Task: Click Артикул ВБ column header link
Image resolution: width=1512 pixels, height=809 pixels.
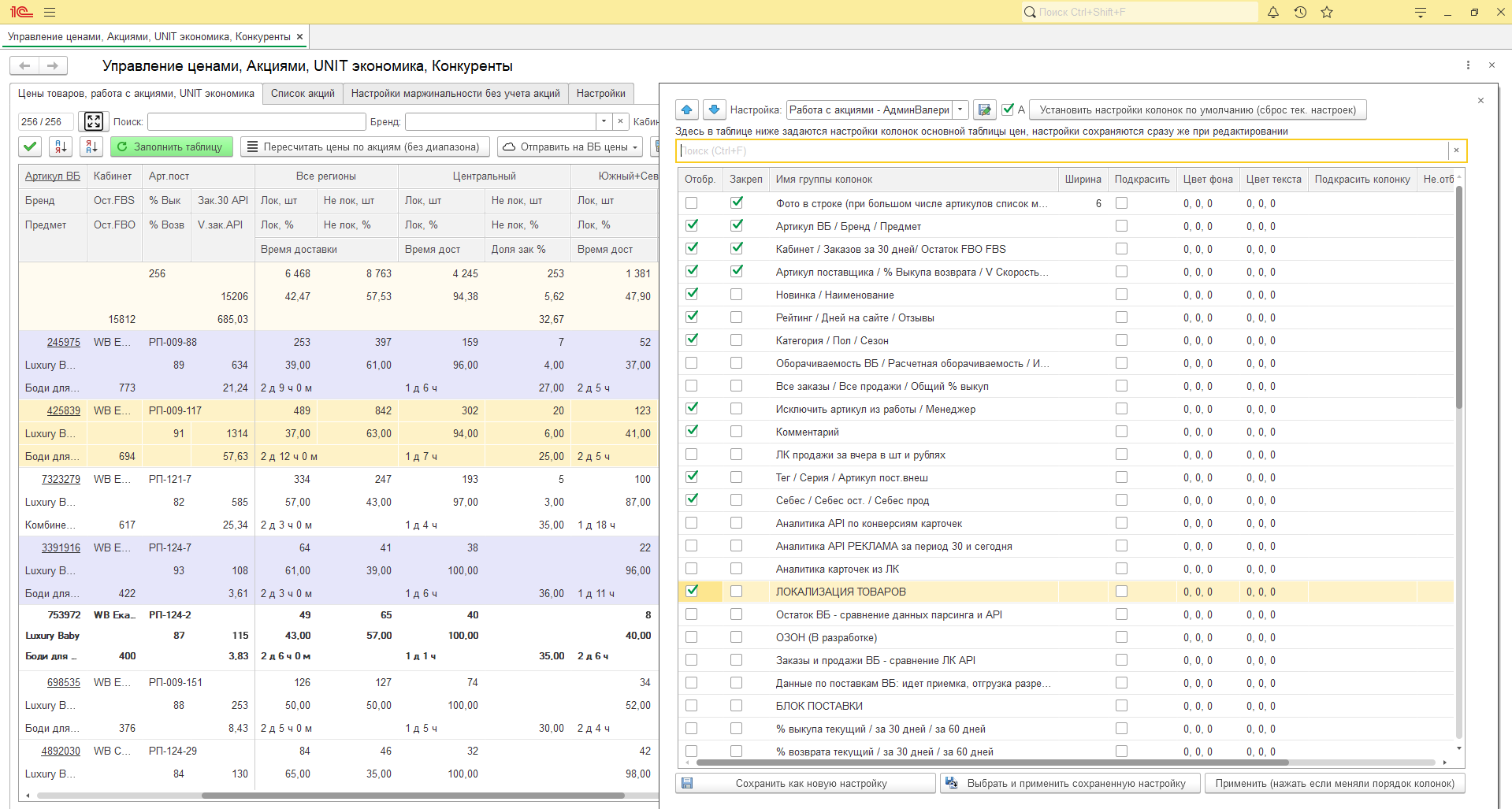Action: tap(53, 176)
